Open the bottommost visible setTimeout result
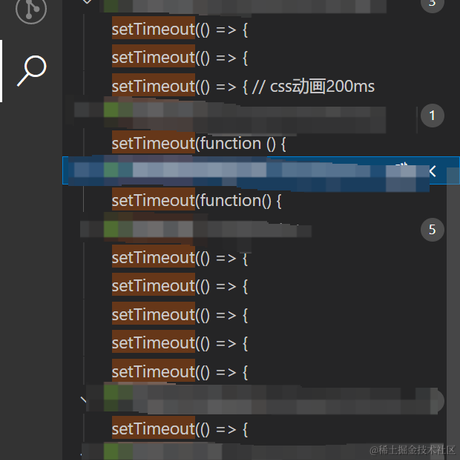This screenshot has width=460, height=460. point(180,429)
